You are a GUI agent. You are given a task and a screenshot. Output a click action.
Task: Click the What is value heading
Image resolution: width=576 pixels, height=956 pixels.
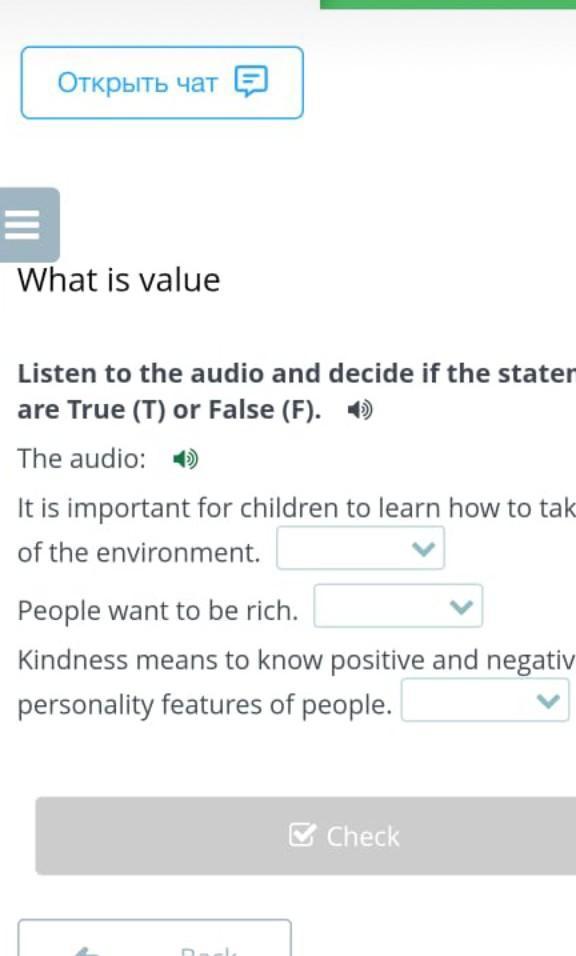click(x=119, y=280)
